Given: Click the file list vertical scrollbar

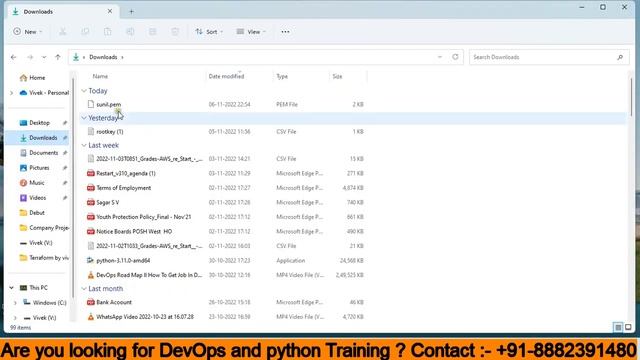Looking at the screenshot, I should 631,96.
